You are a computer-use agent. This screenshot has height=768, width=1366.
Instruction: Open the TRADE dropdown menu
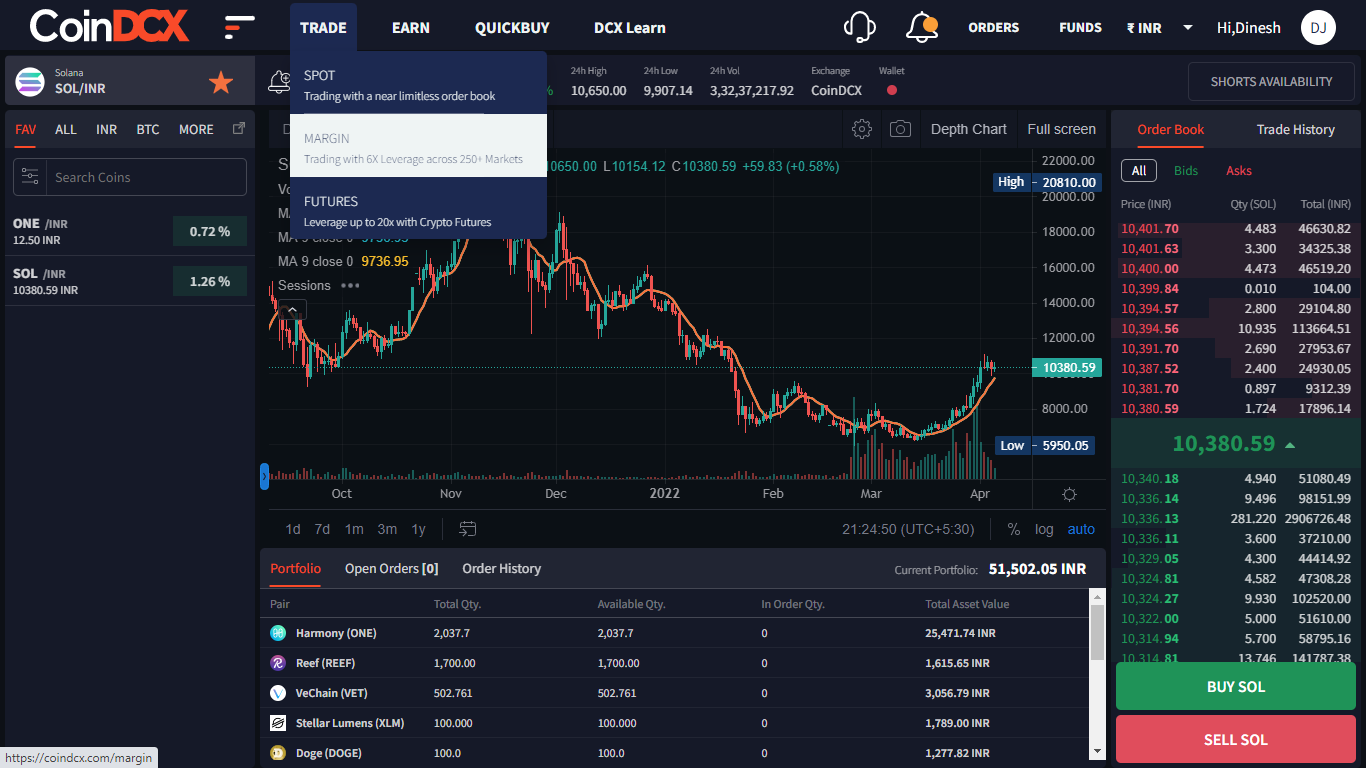pyautogui.click(x=323, y=27)
